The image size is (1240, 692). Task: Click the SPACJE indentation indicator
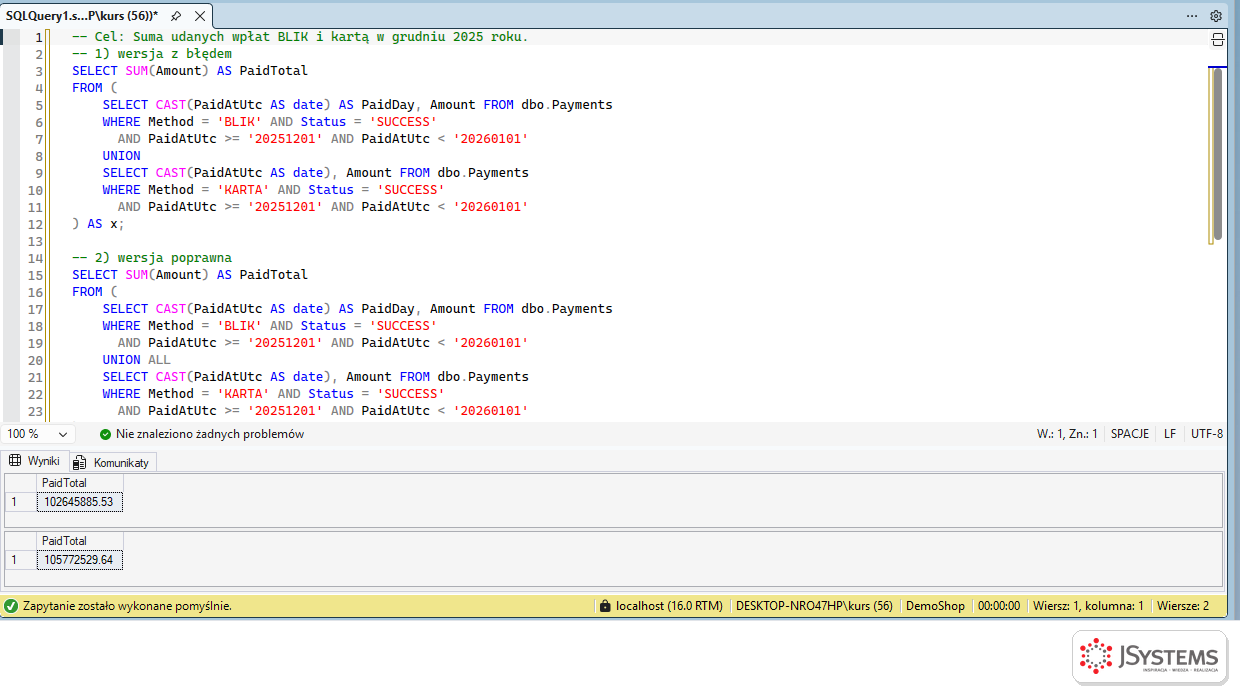(1130, 435)
